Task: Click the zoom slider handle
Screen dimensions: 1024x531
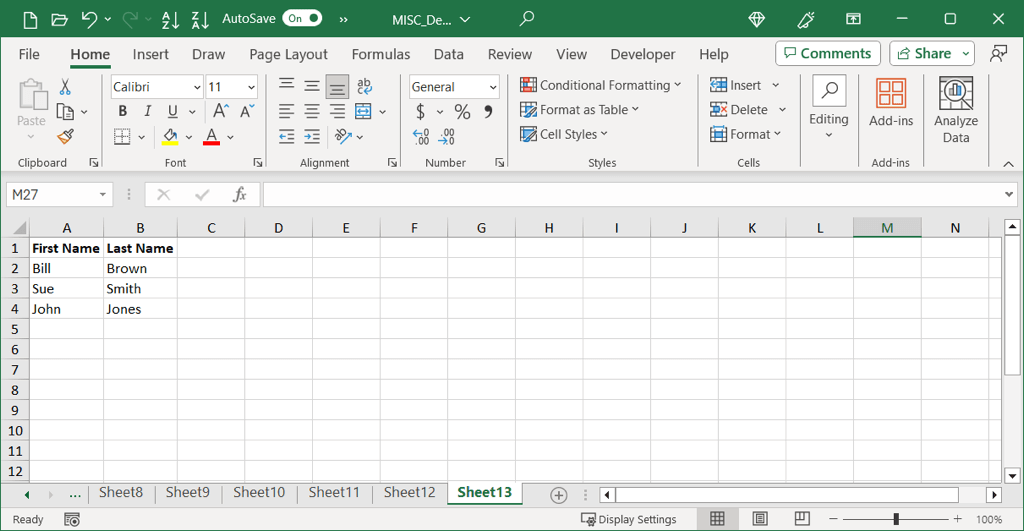Action: pos(896,519)
